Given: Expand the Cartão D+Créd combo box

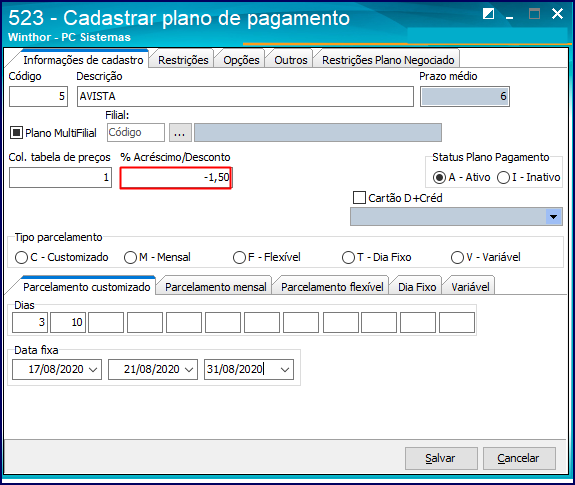Looking at the screenshot, I should (553, 217).
